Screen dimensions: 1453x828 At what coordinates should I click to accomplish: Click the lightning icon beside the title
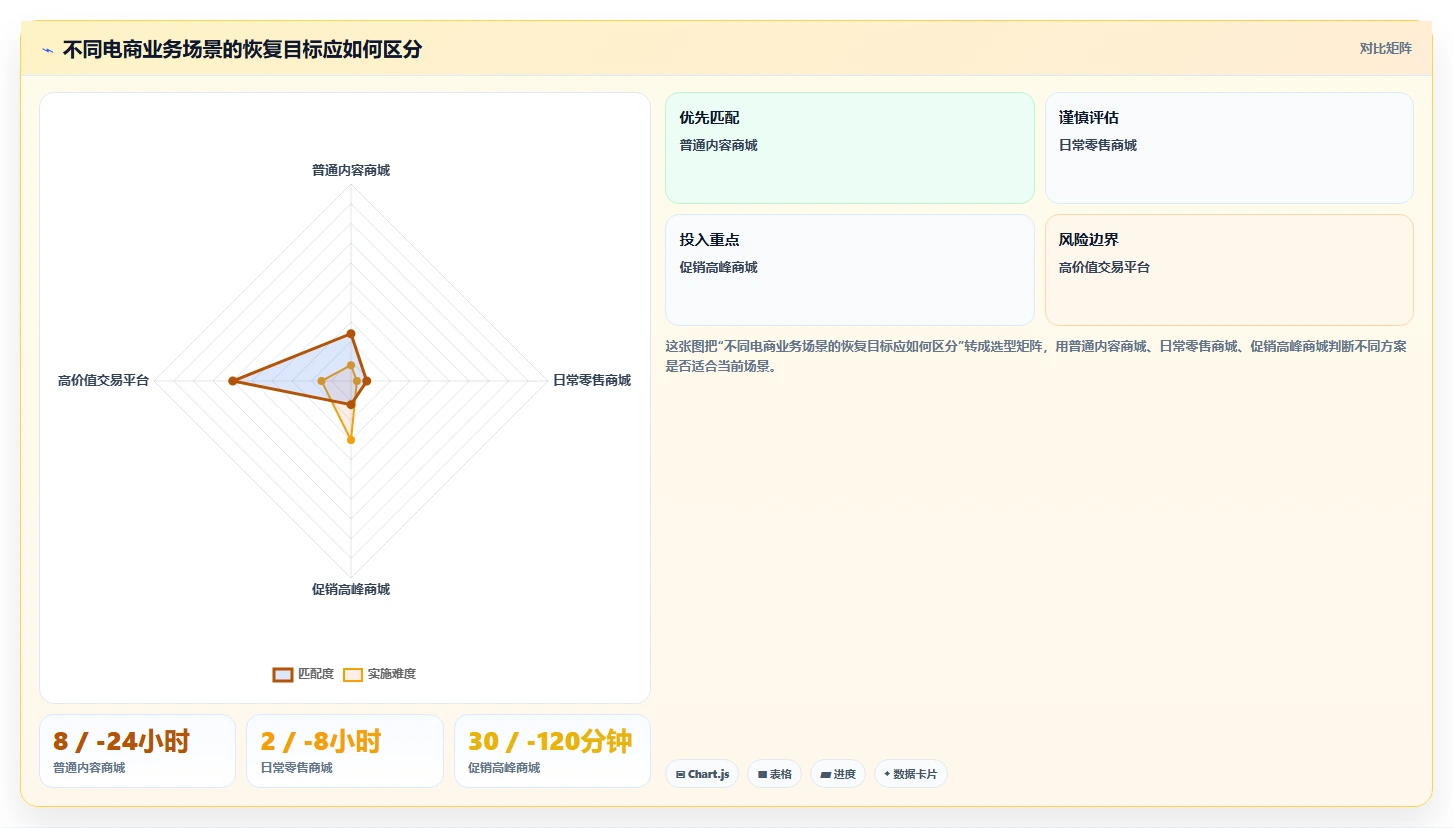(47, 50)
